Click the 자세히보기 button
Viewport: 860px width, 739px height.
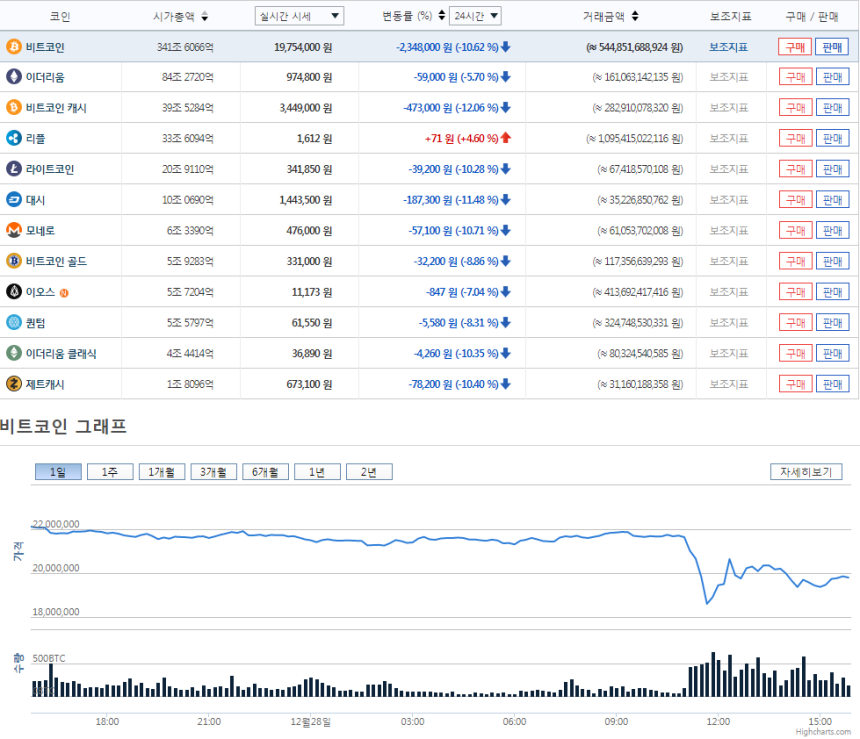[806, 472]
